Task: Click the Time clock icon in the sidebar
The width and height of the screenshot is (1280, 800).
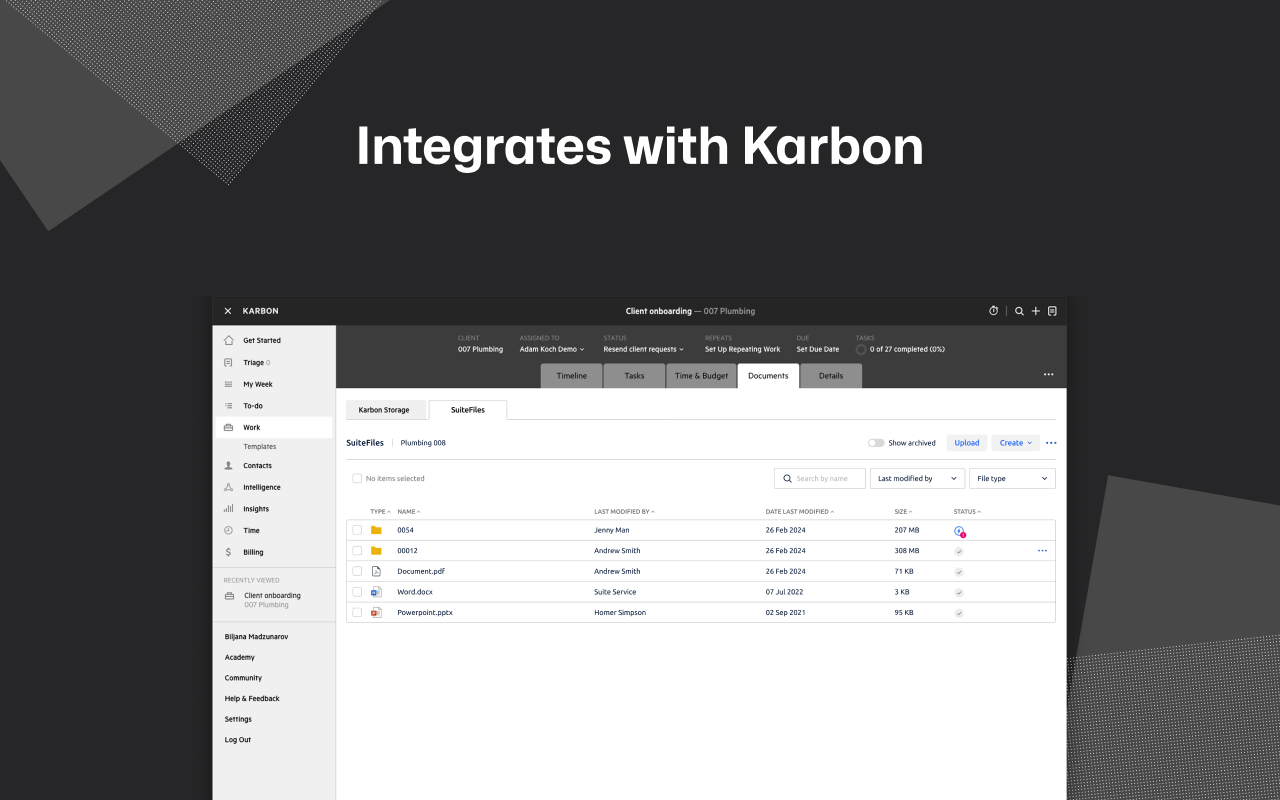Action: (x=228, y=530)
